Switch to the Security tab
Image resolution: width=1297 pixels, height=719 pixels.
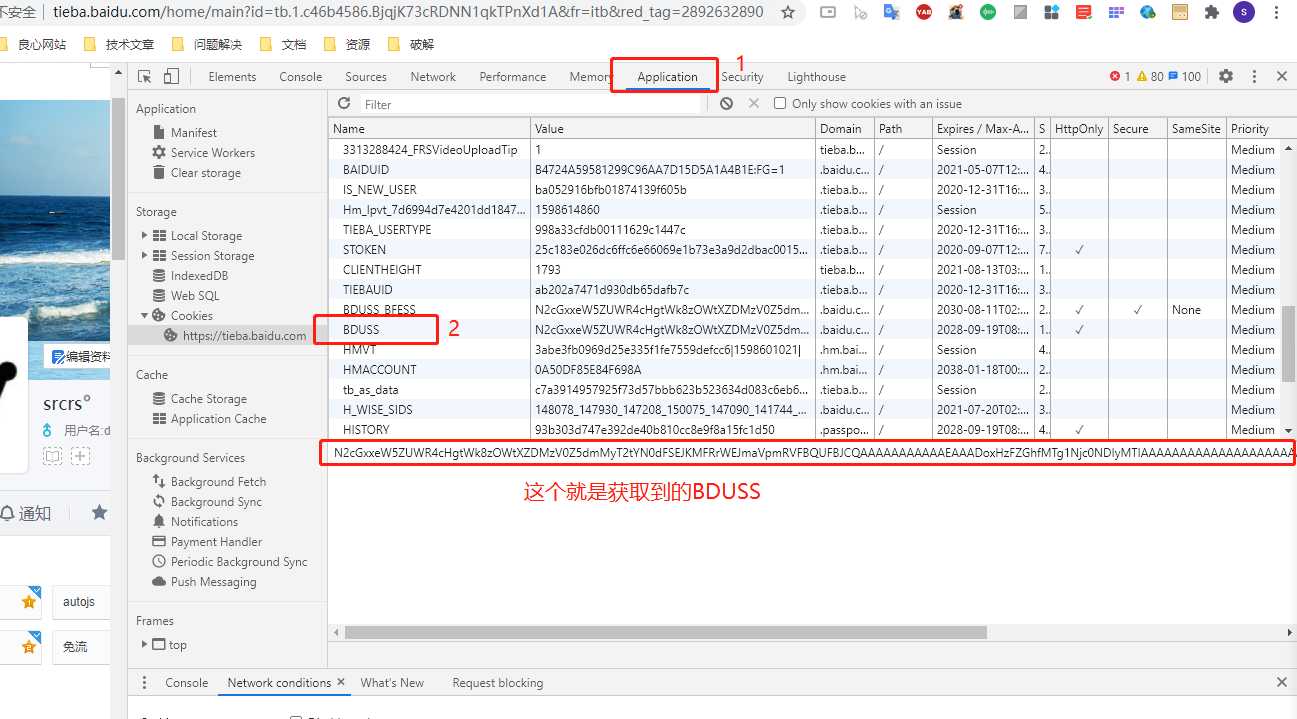pyautogui.click(x=742, y=77)
